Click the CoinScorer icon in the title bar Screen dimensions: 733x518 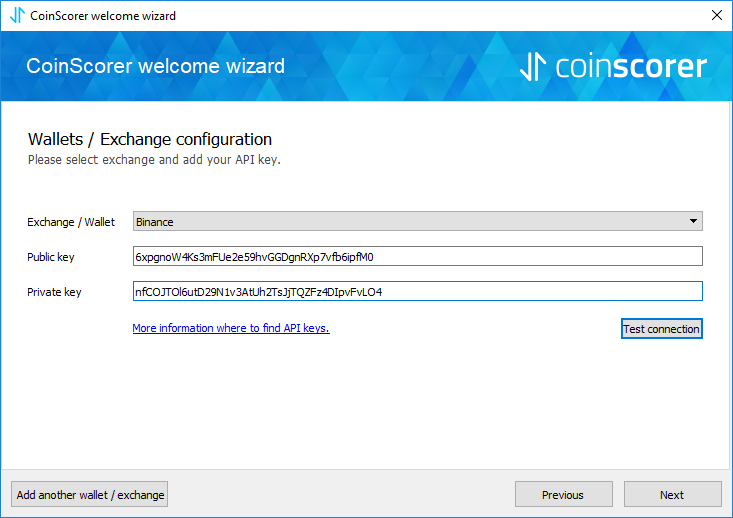point(17,15)
